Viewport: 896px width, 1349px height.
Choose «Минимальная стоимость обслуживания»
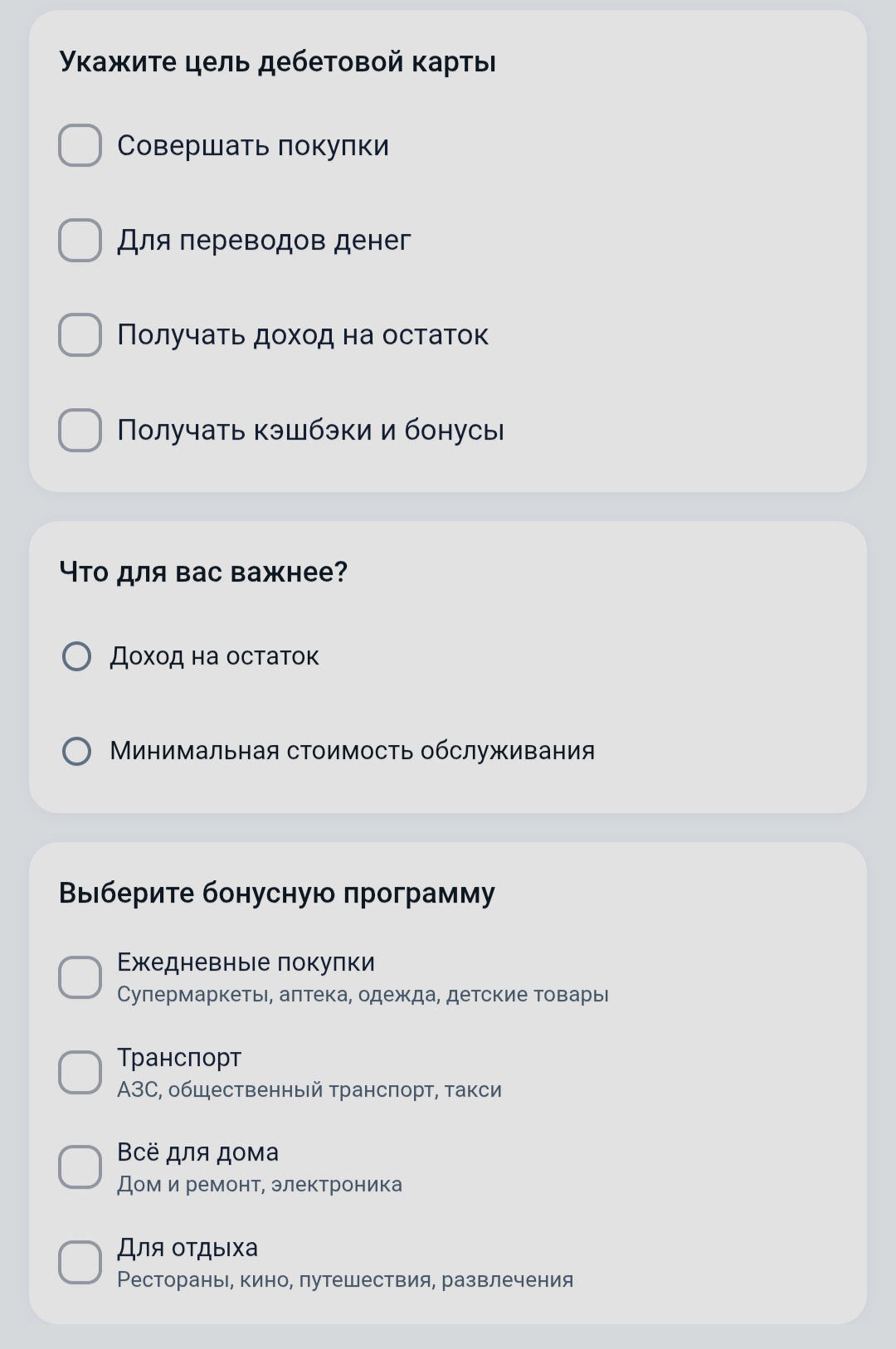coord(77,752)
